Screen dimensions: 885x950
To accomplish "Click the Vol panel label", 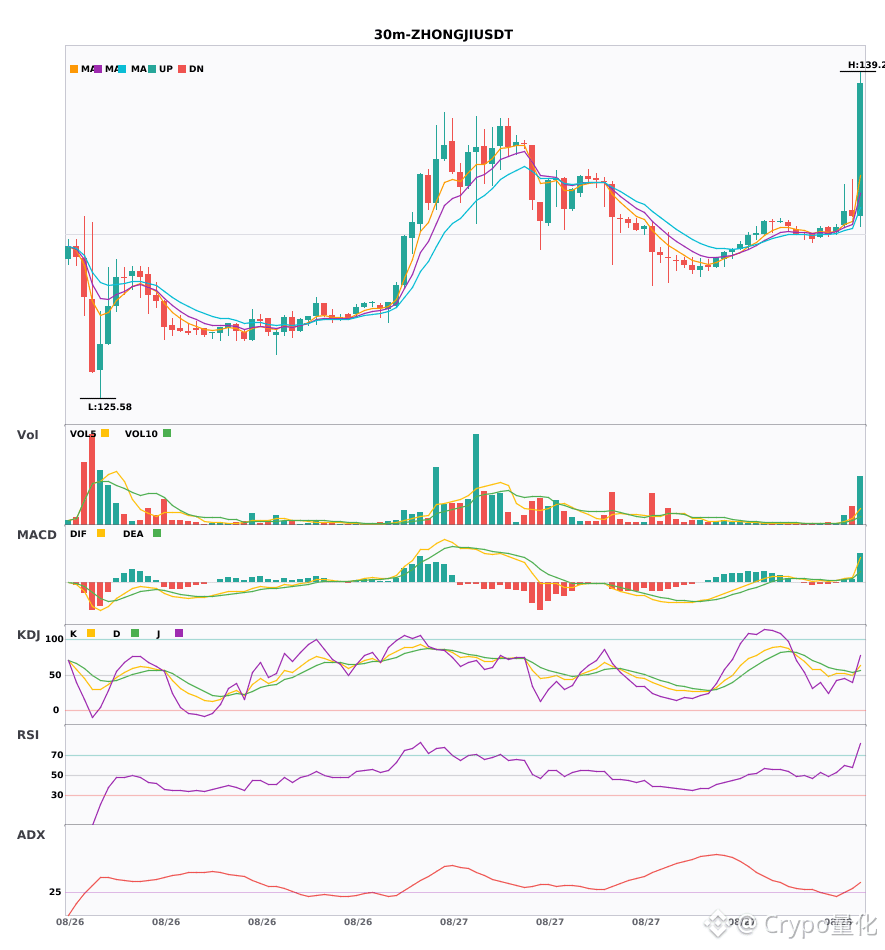I will coord(27,435).
